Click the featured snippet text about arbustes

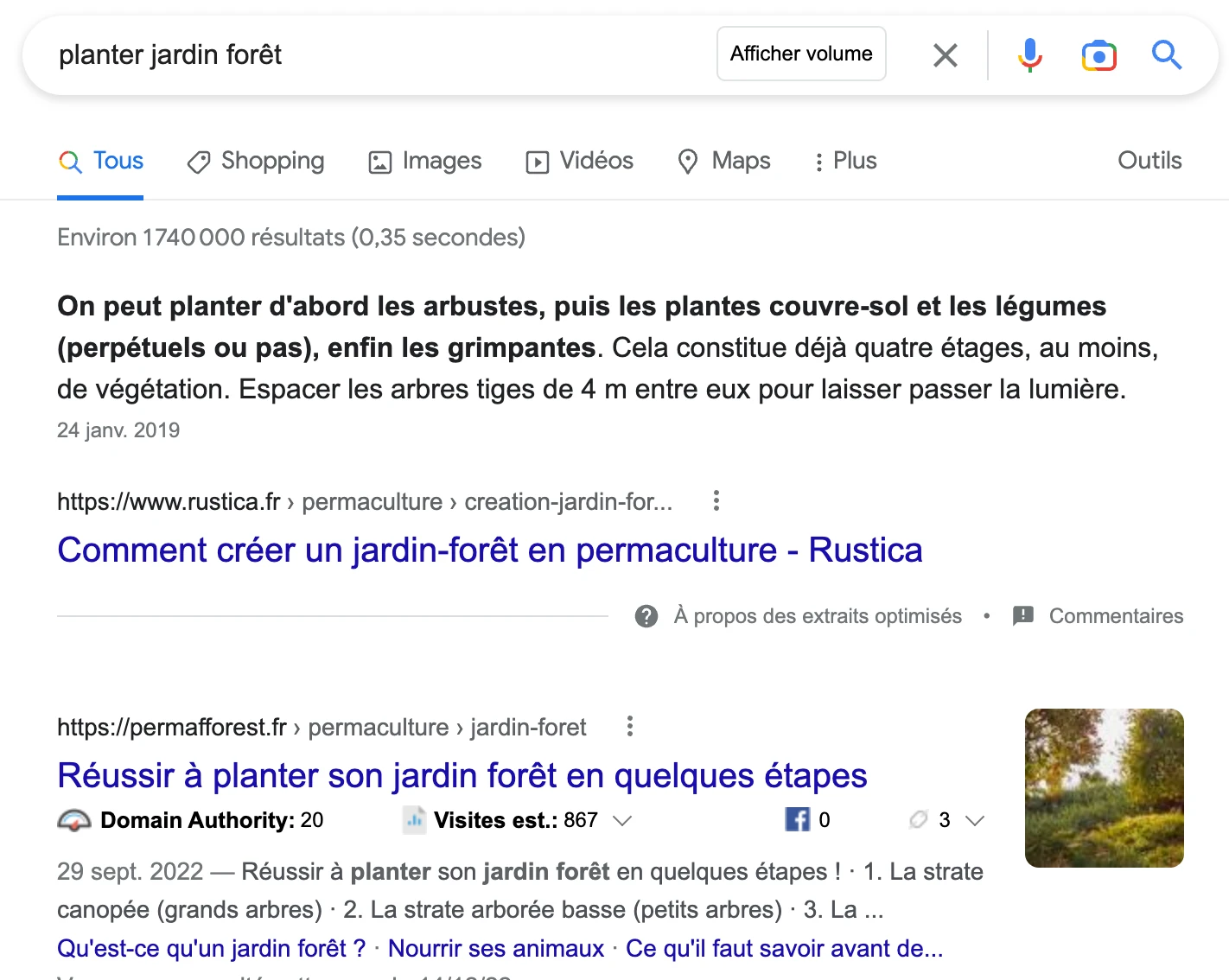pos(608,347)
